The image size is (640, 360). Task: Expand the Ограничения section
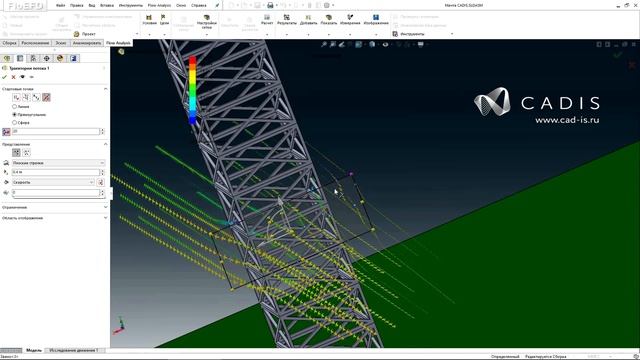[105, 207]
